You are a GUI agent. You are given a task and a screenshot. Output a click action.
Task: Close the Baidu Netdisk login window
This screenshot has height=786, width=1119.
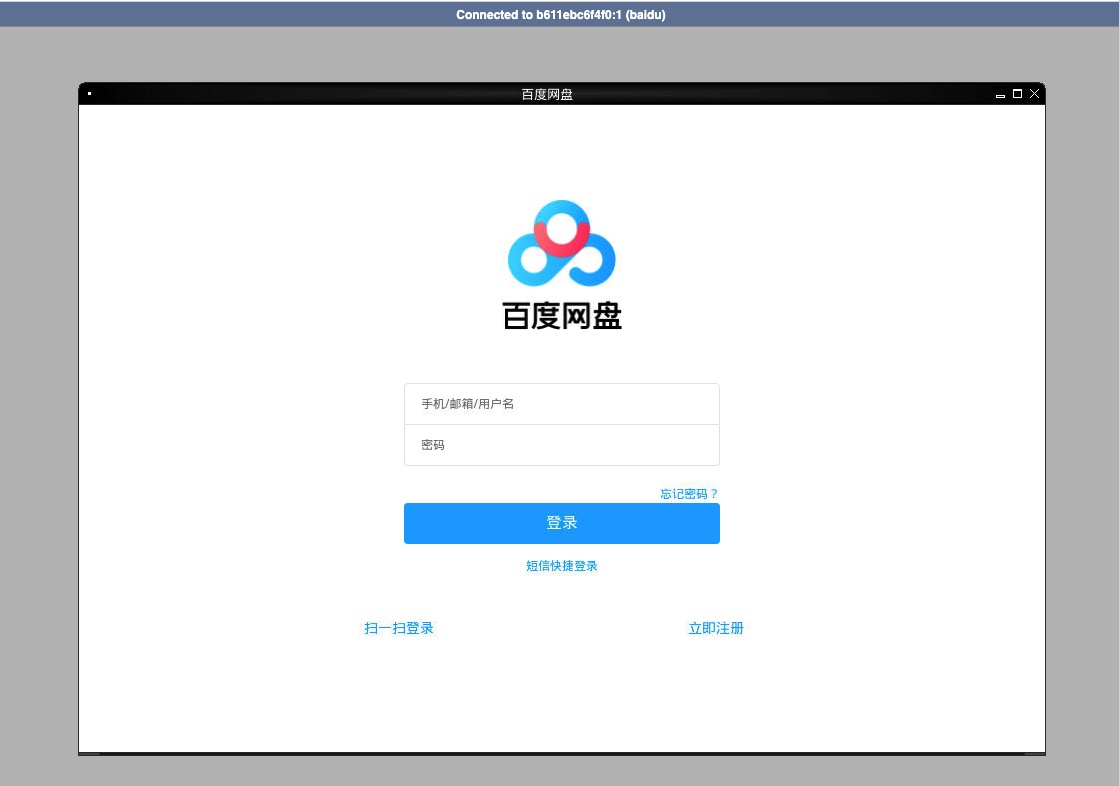pos(1035,93)
